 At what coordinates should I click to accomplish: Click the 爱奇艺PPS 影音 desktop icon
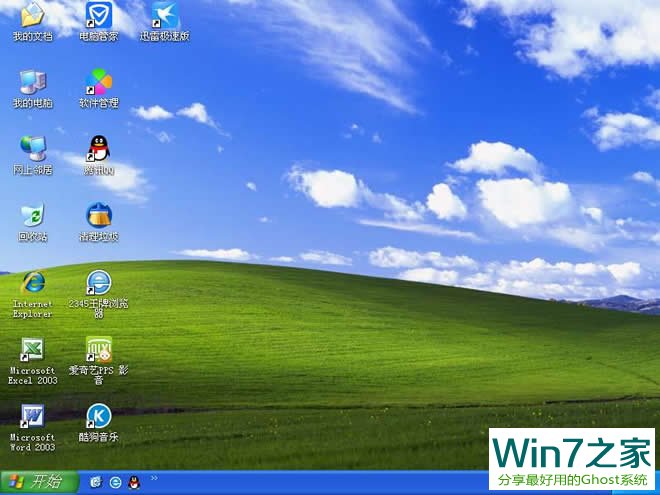tap(98, 350)
